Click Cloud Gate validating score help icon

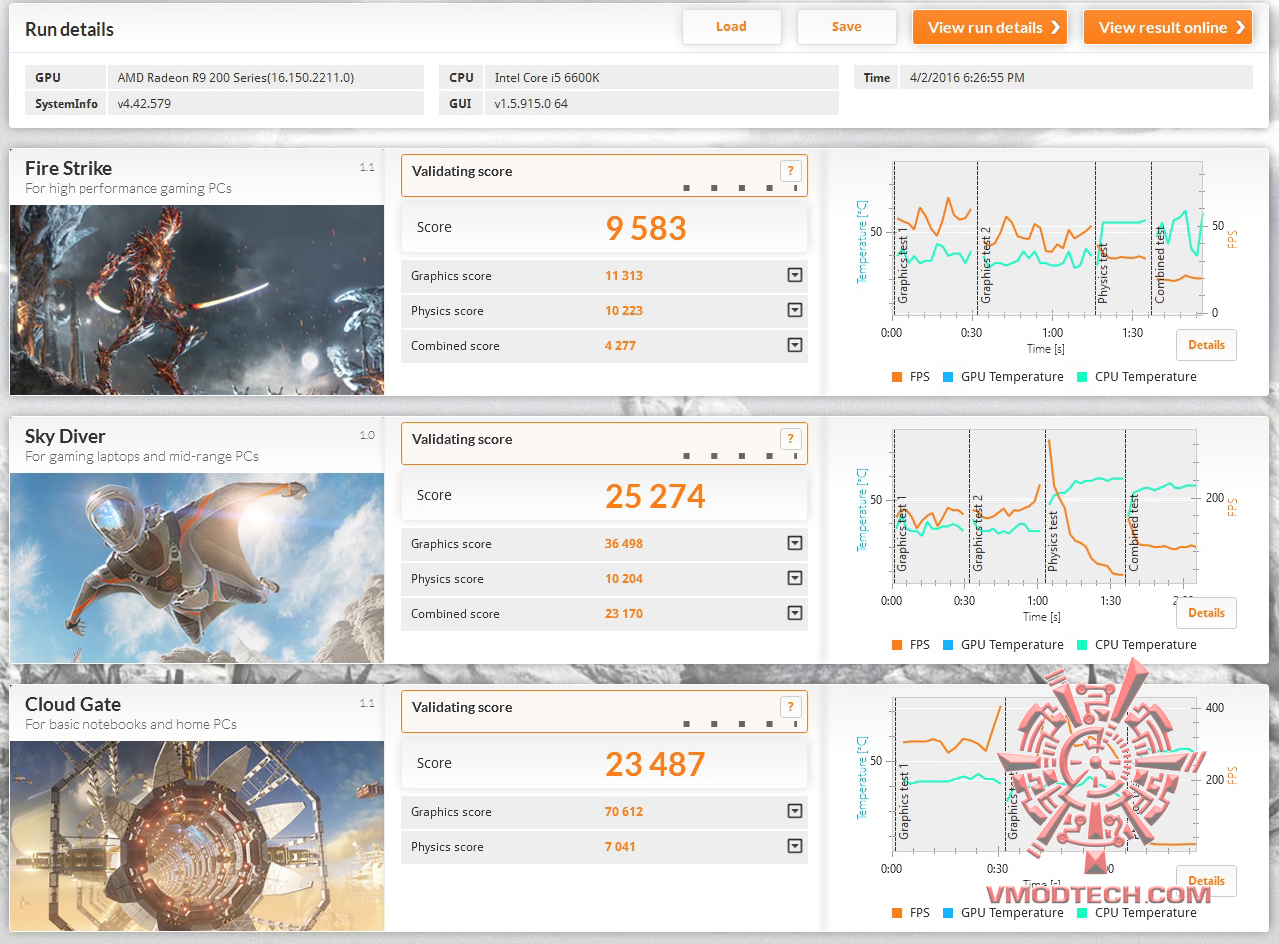coord(790,707)
